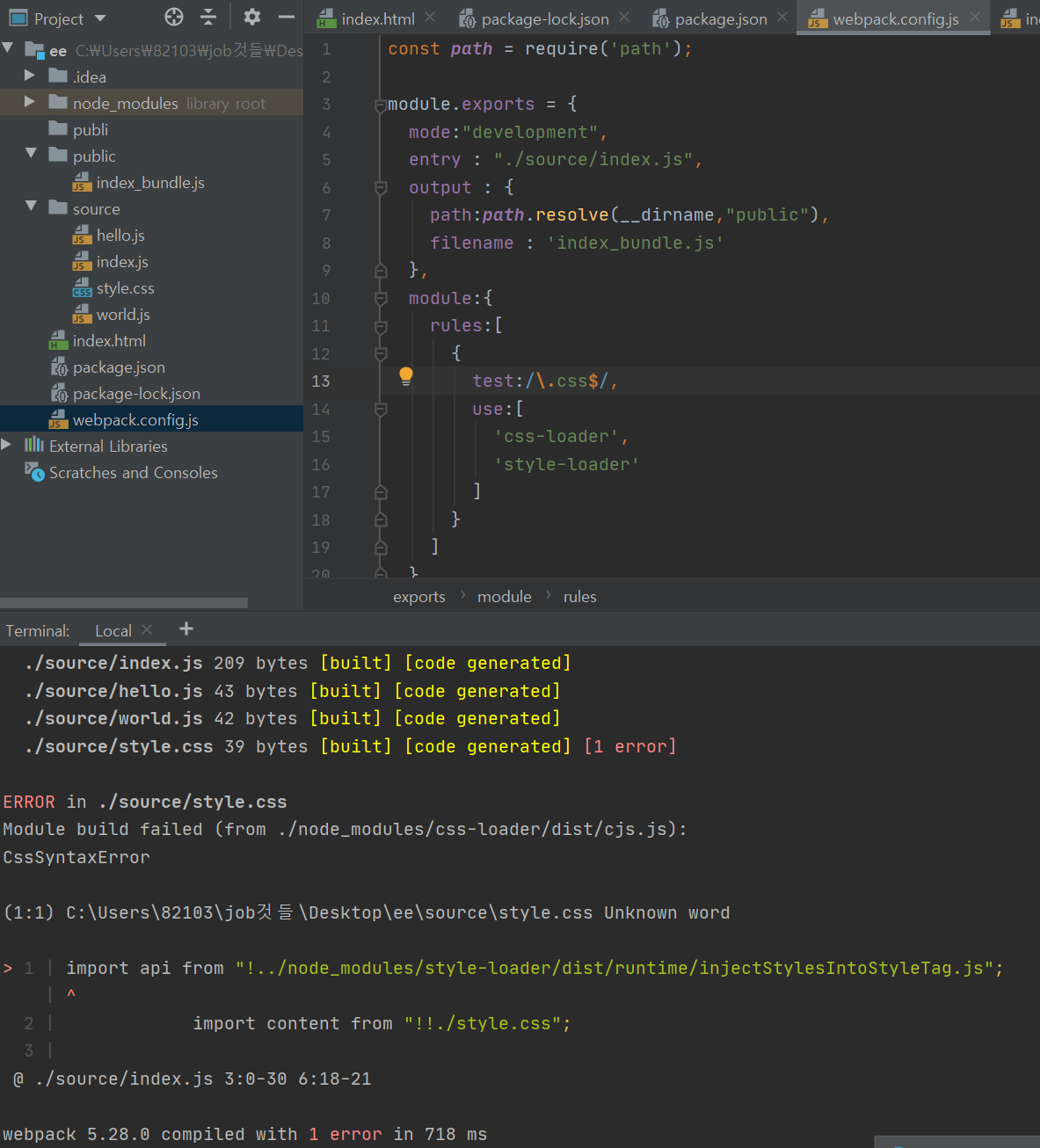Select package.json in project tree

coord(119,367)
